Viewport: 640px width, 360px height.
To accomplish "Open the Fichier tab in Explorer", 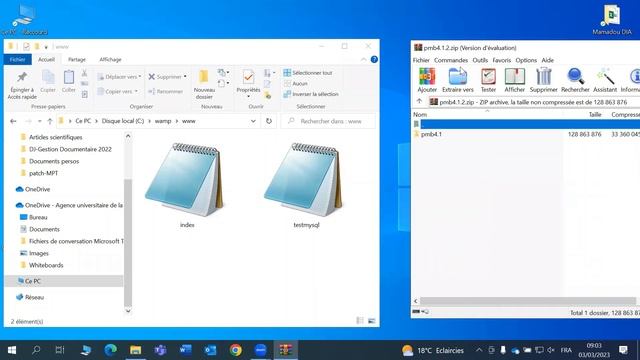I will pyautogui.click(x=18, y=60).
